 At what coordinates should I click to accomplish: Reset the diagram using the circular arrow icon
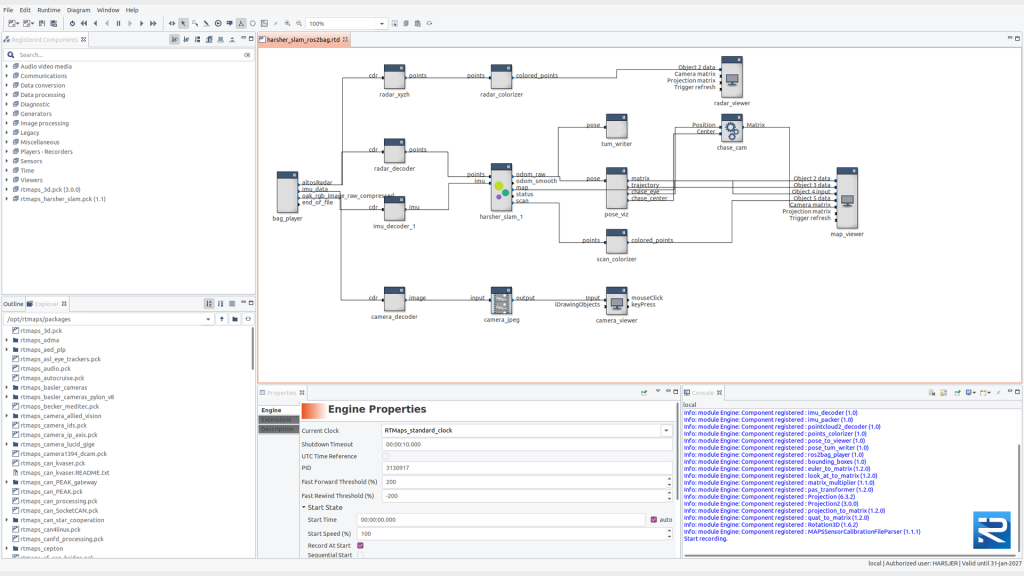72,24
